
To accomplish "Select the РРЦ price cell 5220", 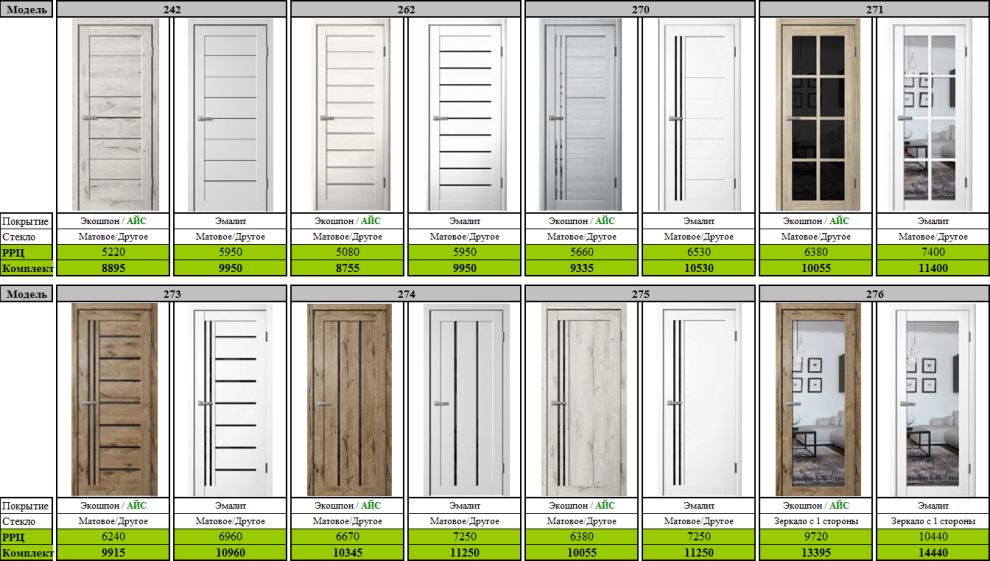I will 114,253.
